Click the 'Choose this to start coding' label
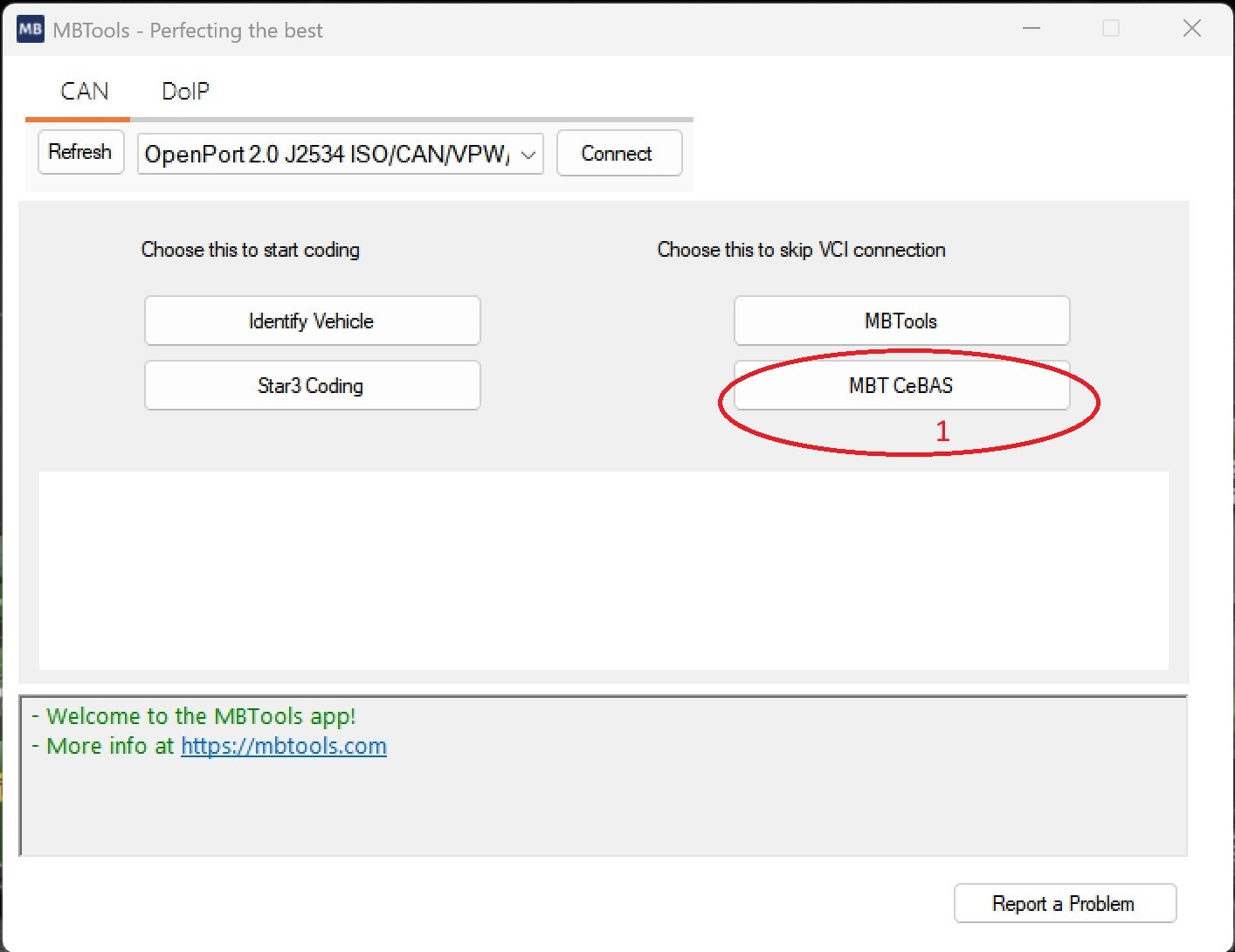The height and width of the screenshot is (952, 1235). click(250, 250)
